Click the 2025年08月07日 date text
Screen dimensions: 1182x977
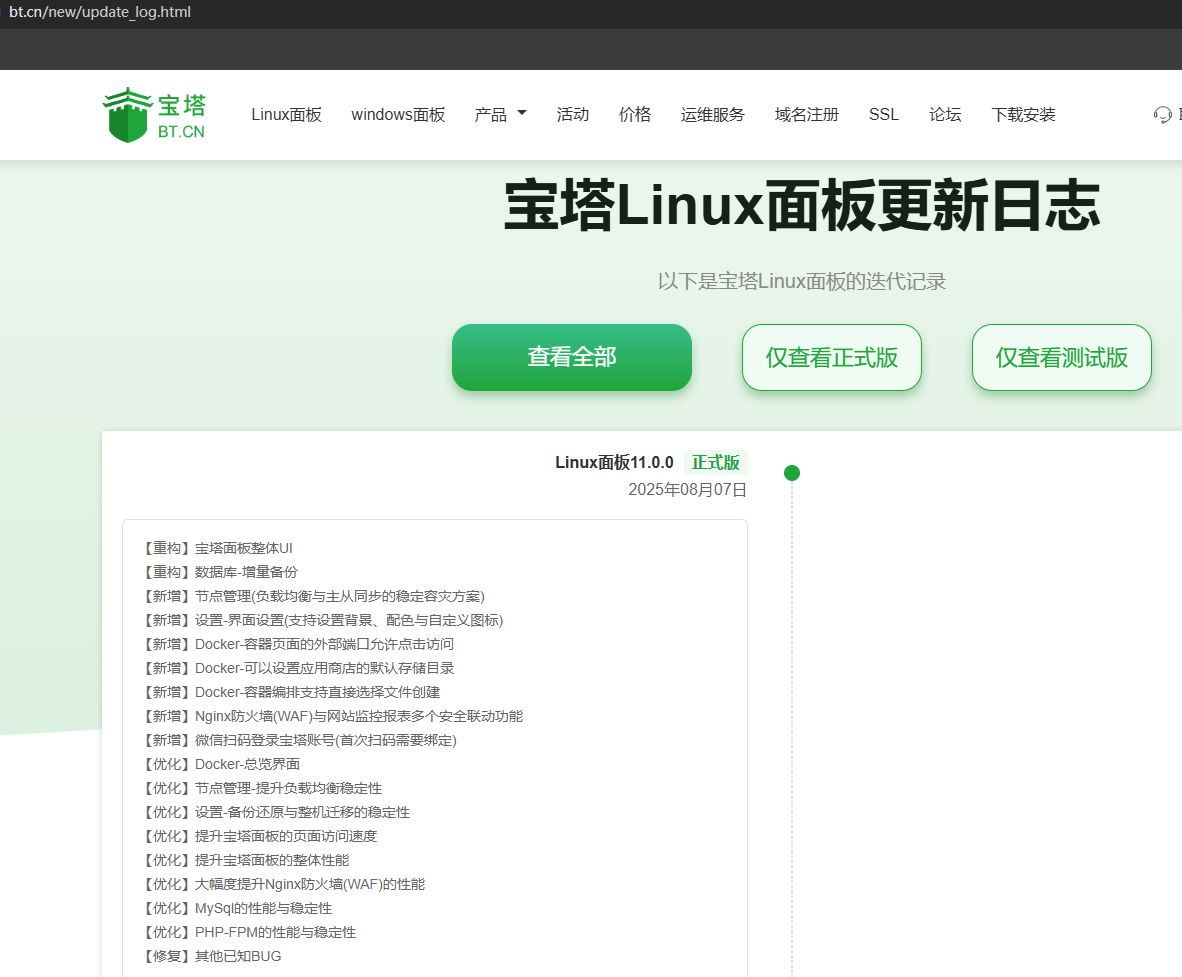pyautogui.click(x=687, y=489)
